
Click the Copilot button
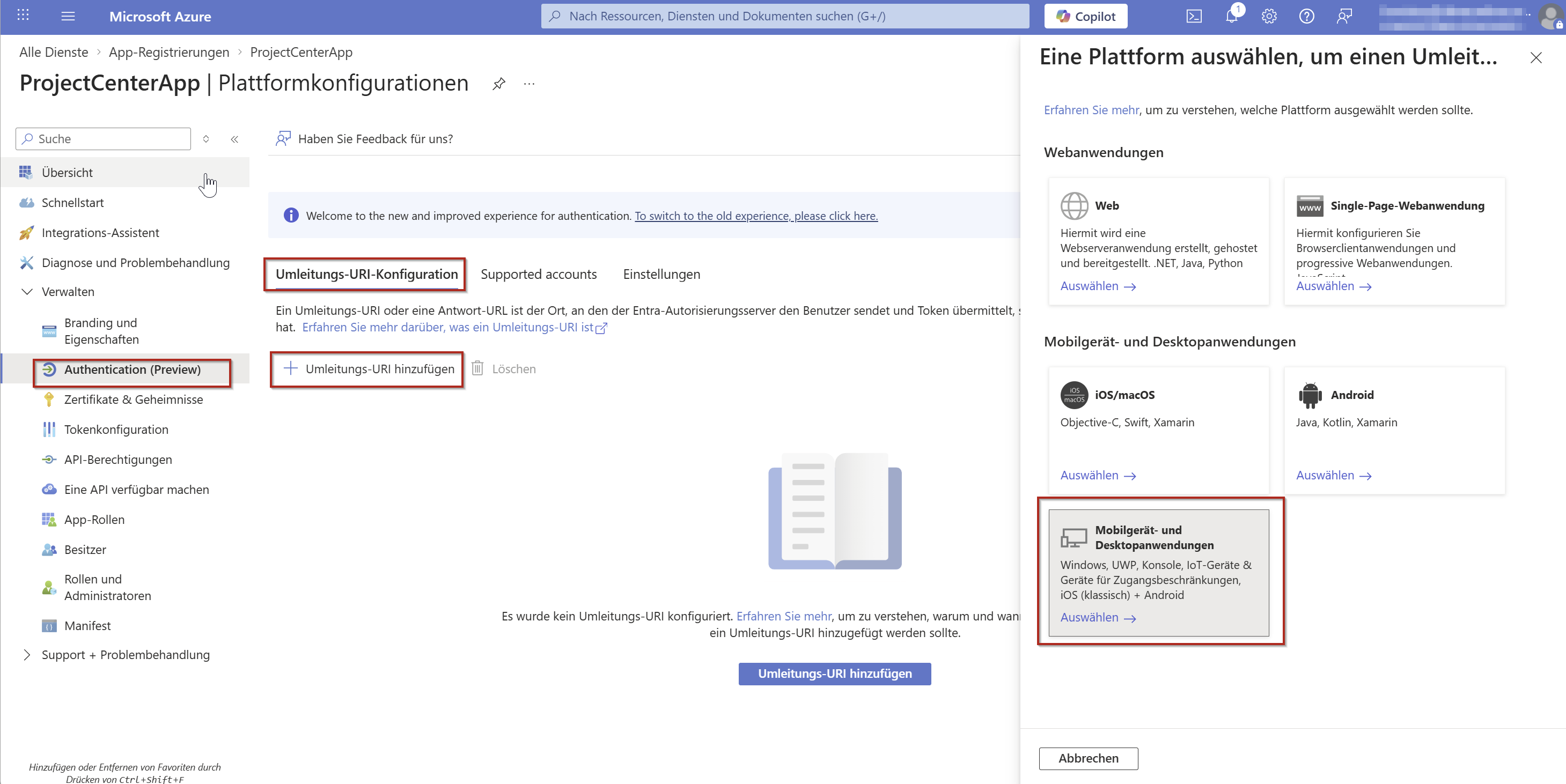pos(1085,17)
